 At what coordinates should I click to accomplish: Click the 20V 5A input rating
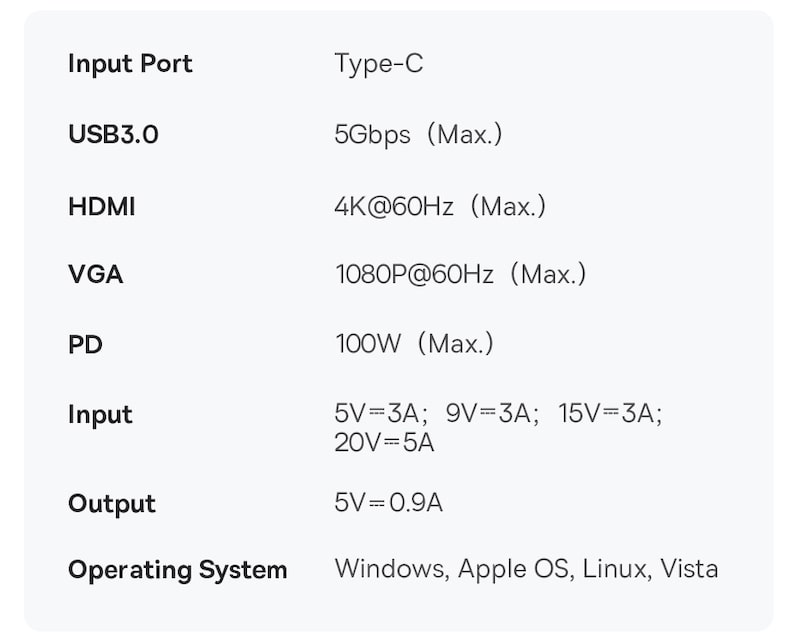point(384,443)
